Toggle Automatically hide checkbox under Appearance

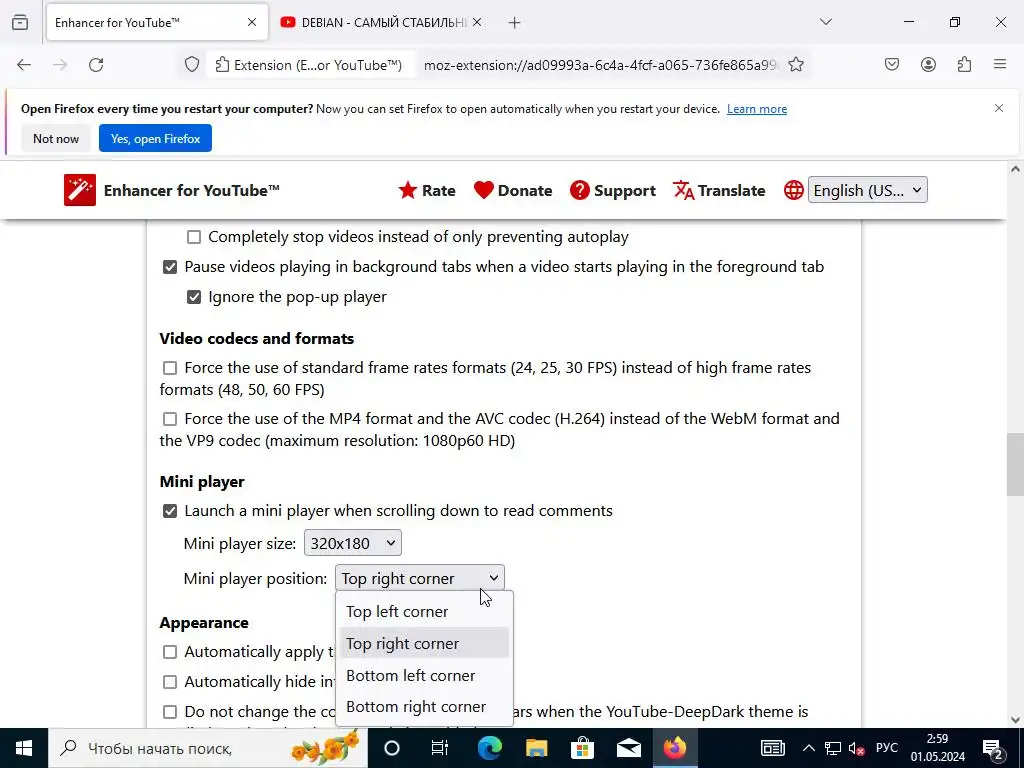click(x=170, y=682)
